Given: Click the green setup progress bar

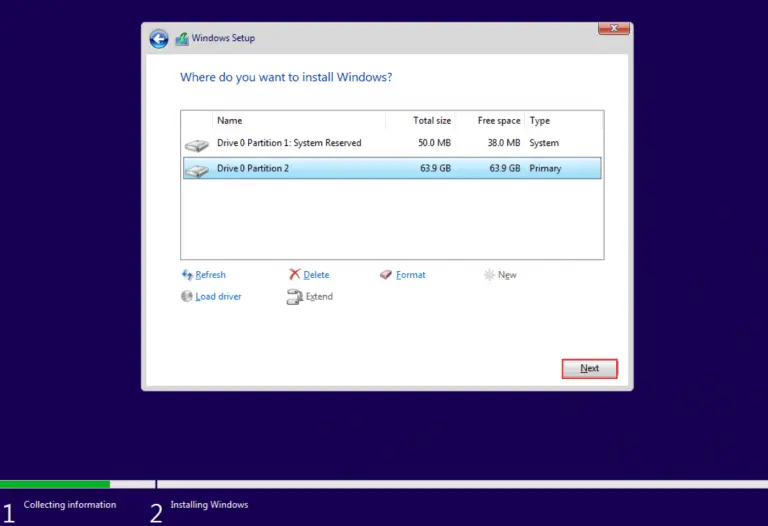Looking at the screenshot, I should (x=55, y=484).
